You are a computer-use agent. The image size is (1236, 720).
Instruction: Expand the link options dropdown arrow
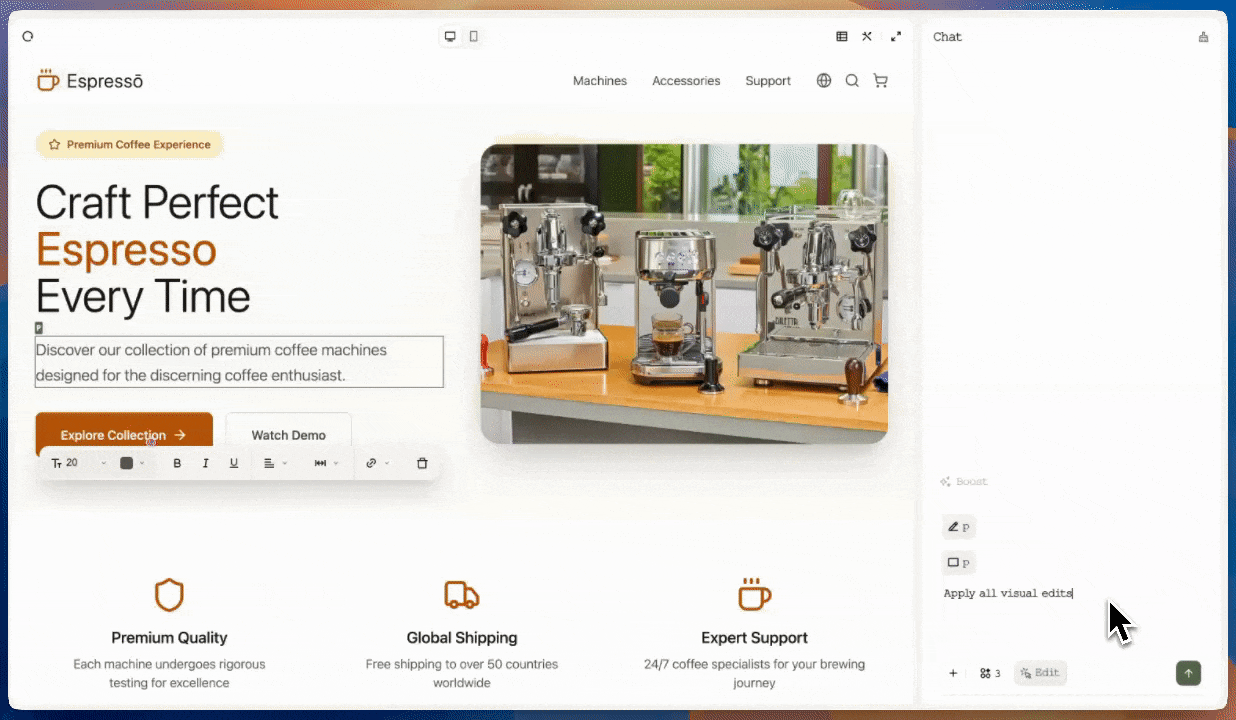click(387, 463)
